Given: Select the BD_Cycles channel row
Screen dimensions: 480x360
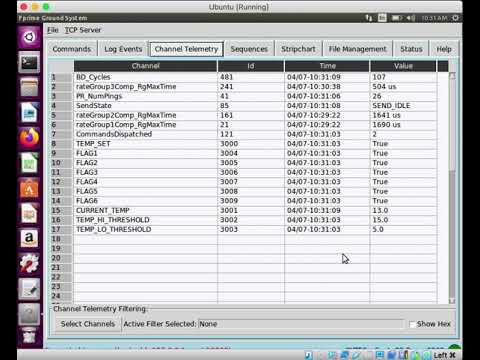Looking at the screenshot, I should pyautogui.click(x=255, y=77).
